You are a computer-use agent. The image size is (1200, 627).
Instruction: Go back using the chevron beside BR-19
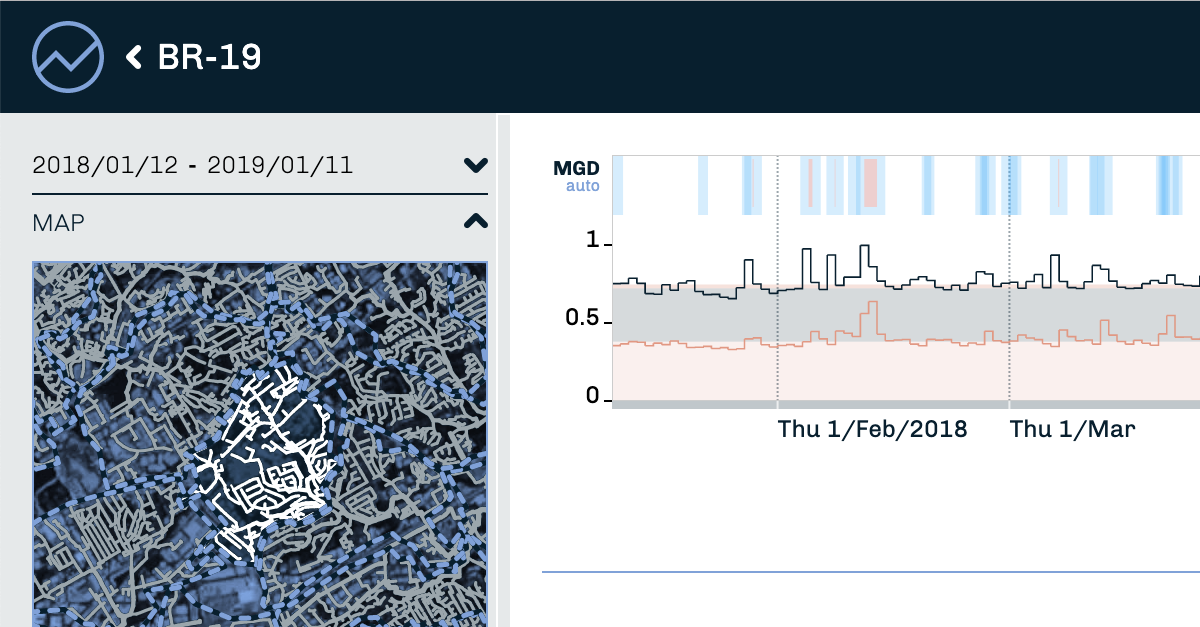coord(134,57)
